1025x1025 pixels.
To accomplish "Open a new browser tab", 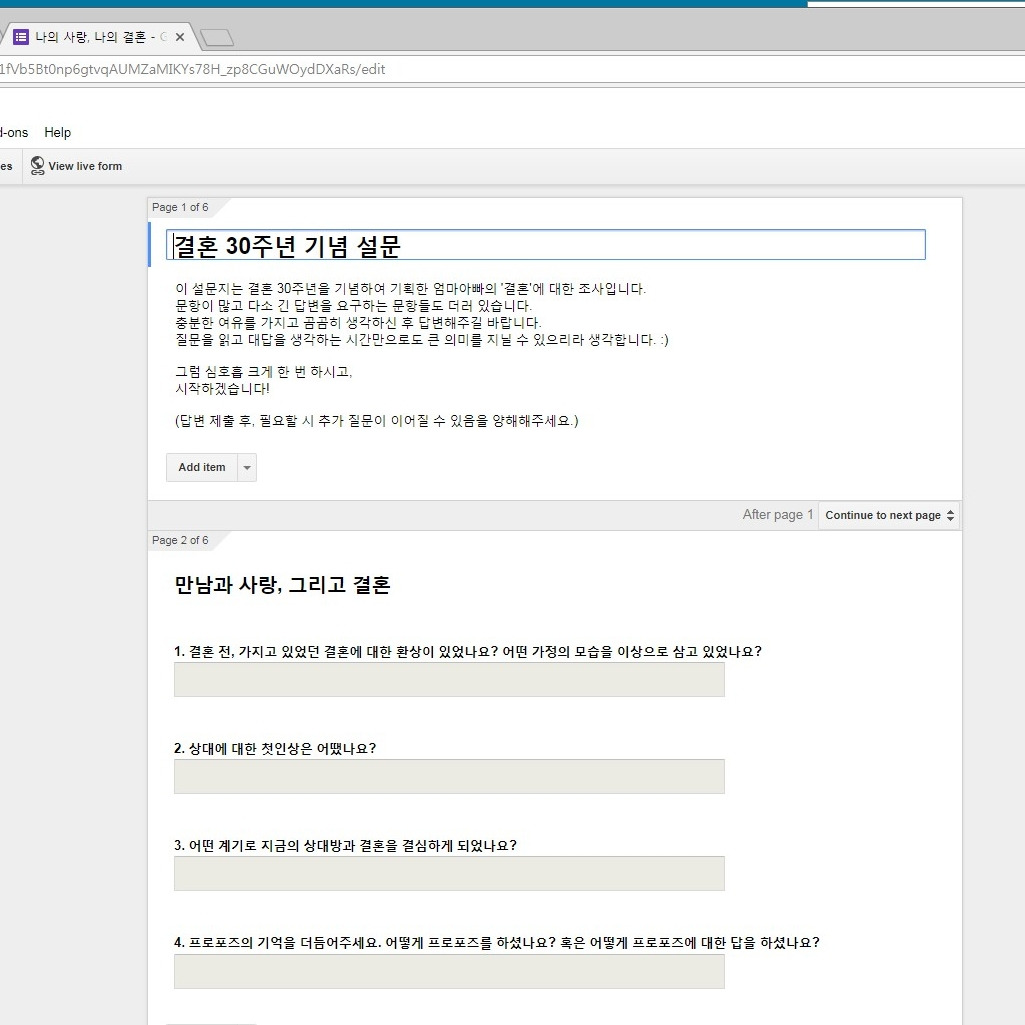I will (216, 38).
